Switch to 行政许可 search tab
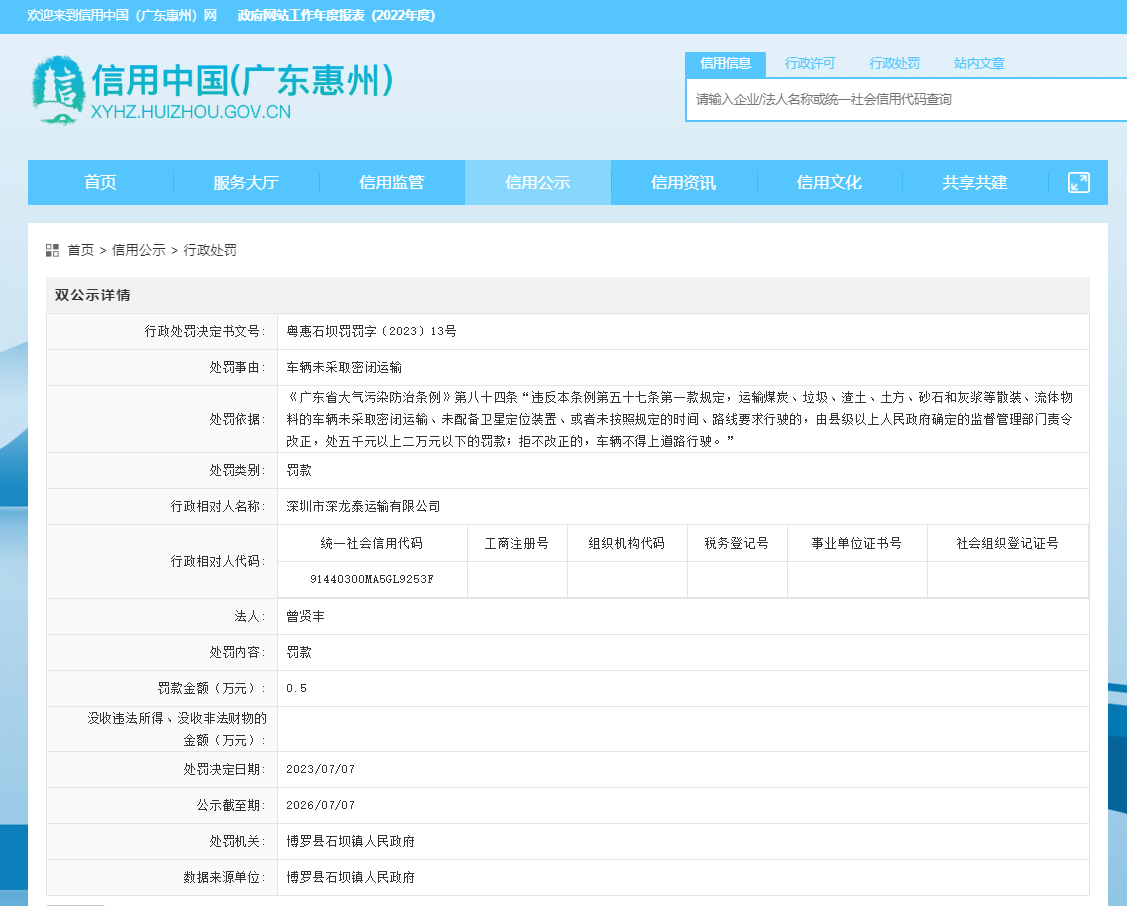This screenshot has height=906, width=1127. click(810, 64)
